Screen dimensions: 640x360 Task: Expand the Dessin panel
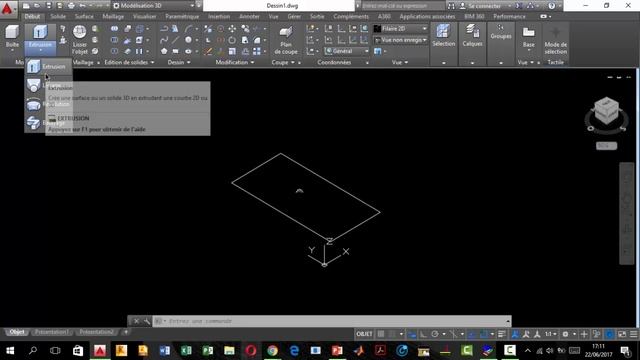[179, 62]
